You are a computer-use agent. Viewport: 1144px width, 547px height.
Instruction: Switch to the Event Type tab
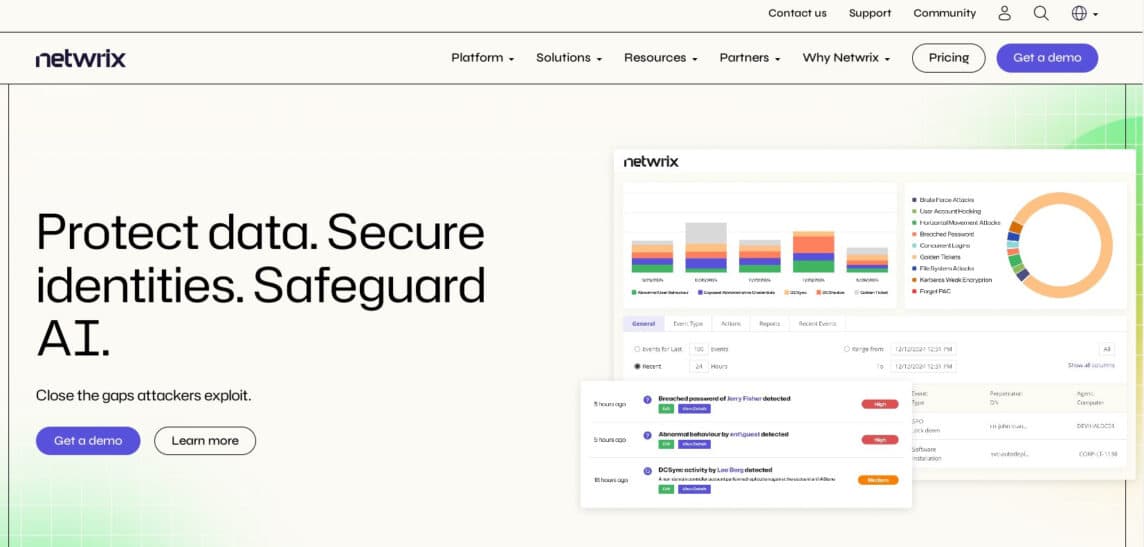(687, 324)
